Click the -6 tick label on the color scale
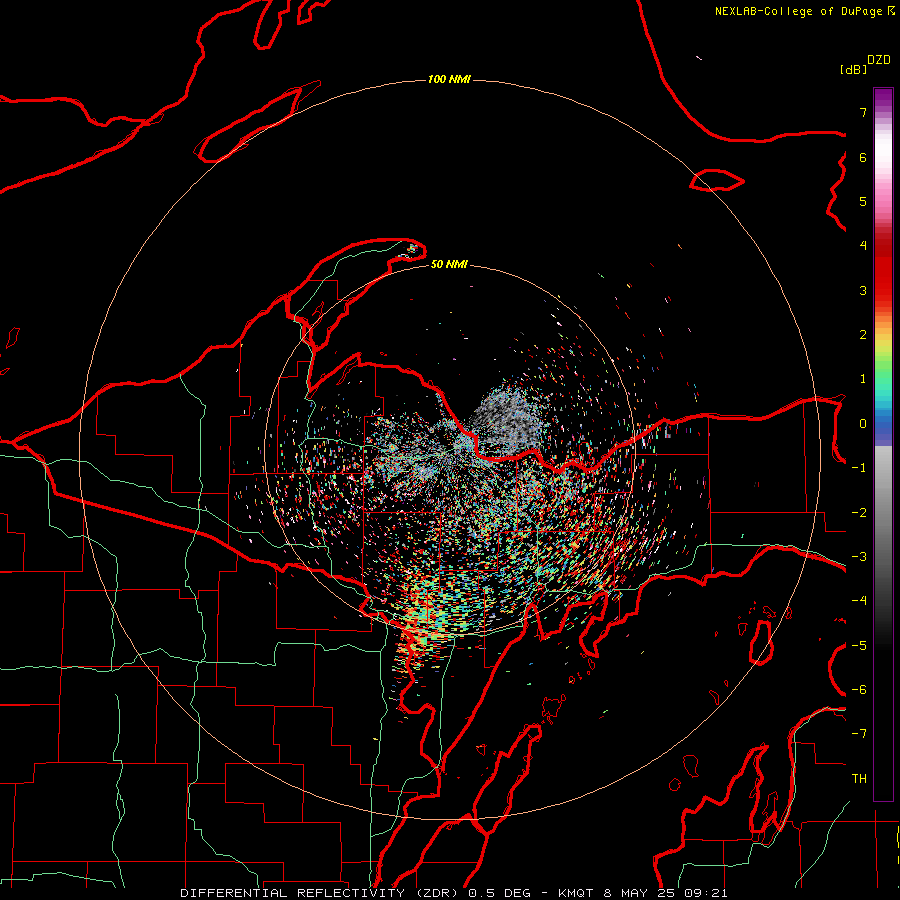900x900 pixels. pos(859,690)
